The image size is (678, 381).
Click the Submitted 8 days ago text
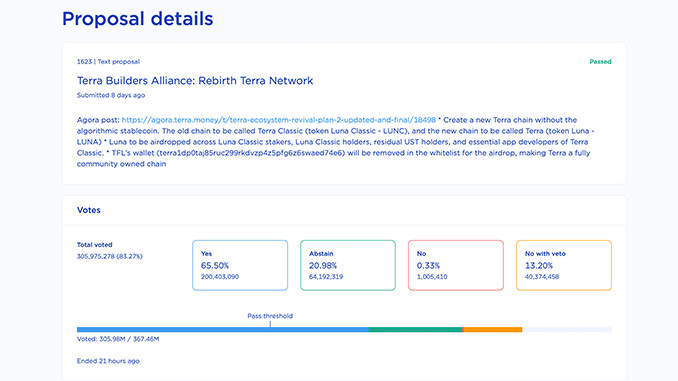pyautogui.click(x=111, y=95)
